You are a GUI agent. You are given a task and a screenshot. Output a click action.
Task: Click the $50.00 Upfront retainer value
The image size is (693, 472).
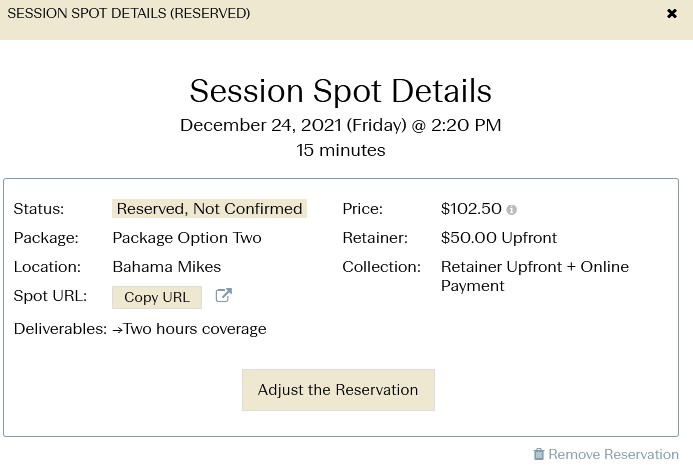point(499,238)
